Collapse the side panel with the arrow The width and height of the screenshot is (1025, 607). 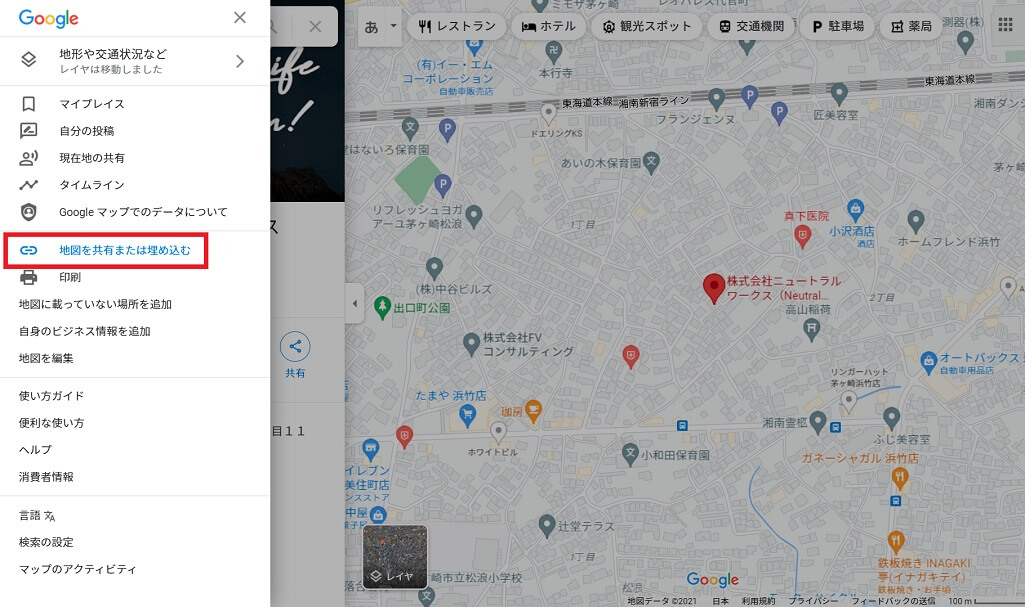(x=355, y=303)
